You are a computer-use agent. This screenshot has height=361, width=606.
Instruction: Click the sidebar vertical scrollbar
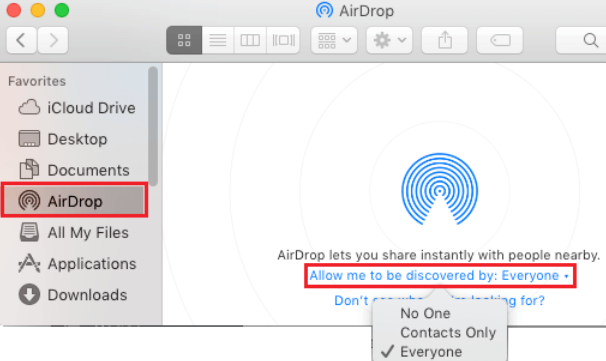[153, 126]
